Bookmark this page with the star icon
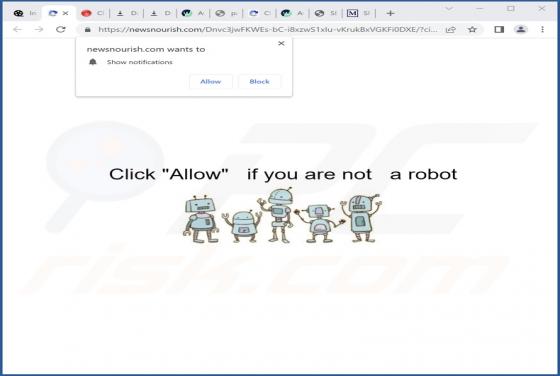 pos(472,30)
